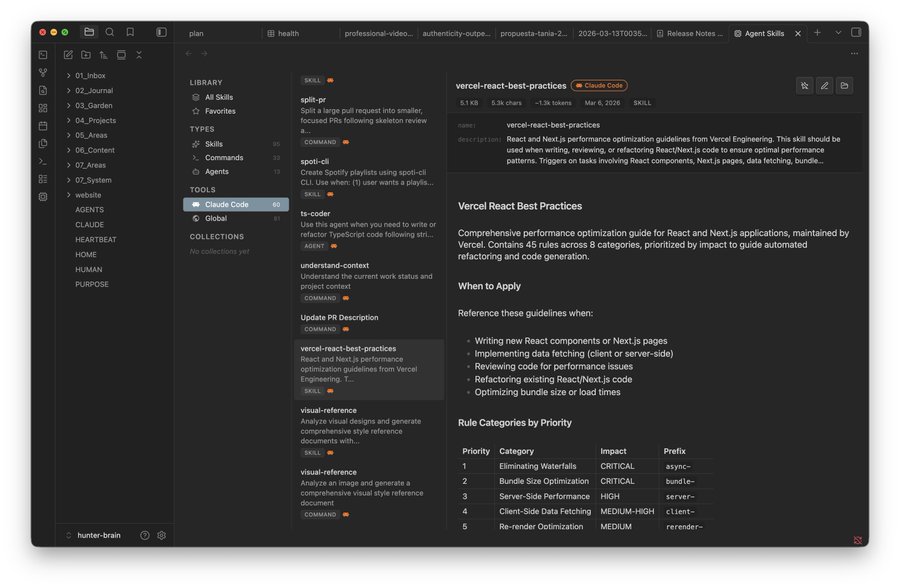900x588 pixels.
Task: Create a new note with the pencil icon
Action: click(68, 54)
